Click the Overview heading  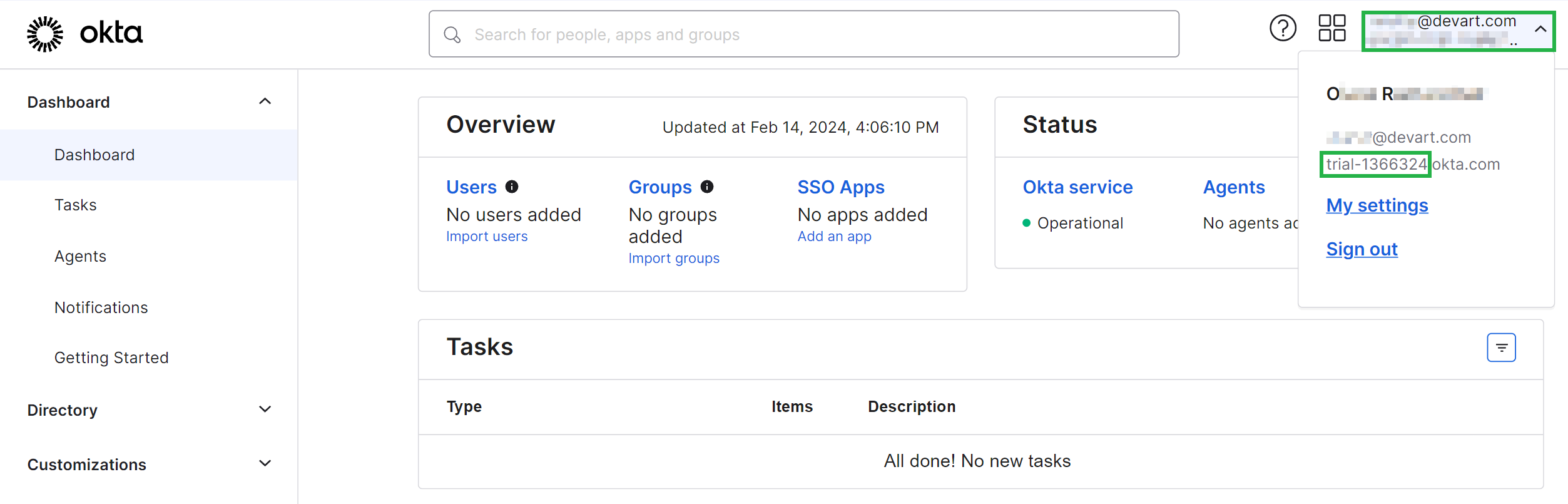tap(501, 125)
